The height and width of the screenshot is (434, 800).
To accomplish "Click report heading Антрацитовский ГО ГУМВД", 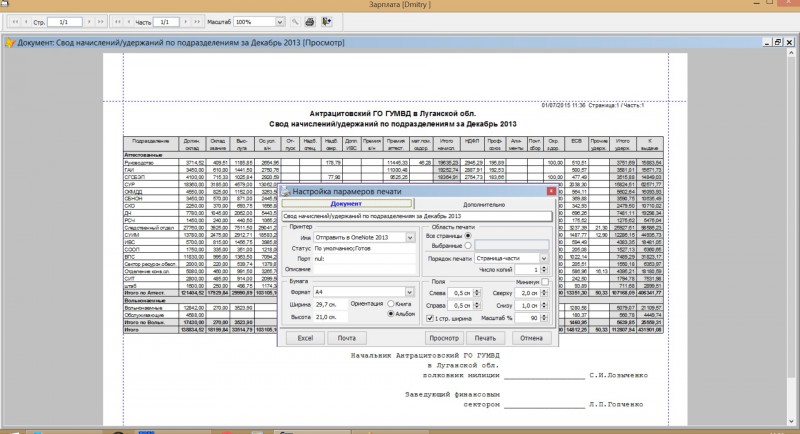I will pos(392,113).
